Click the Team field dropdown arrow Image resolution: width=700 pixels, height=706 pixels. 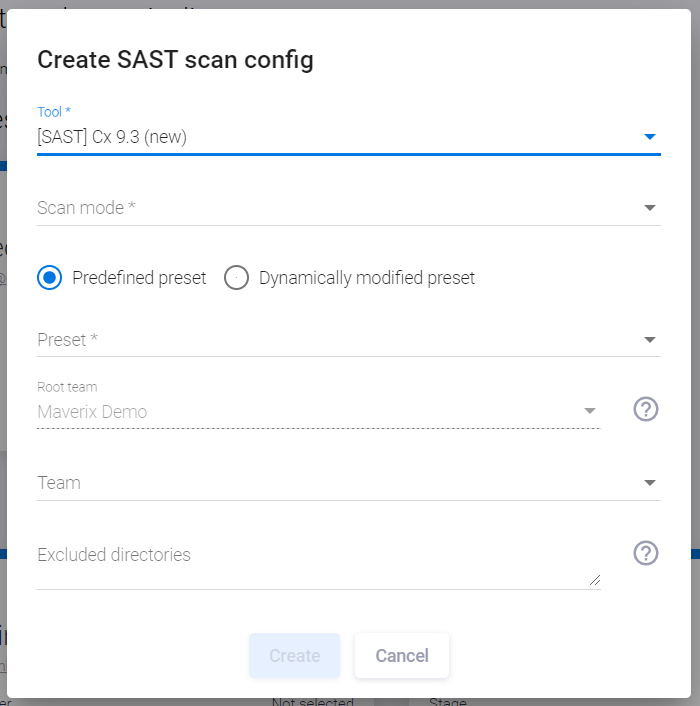coord(650,483)
